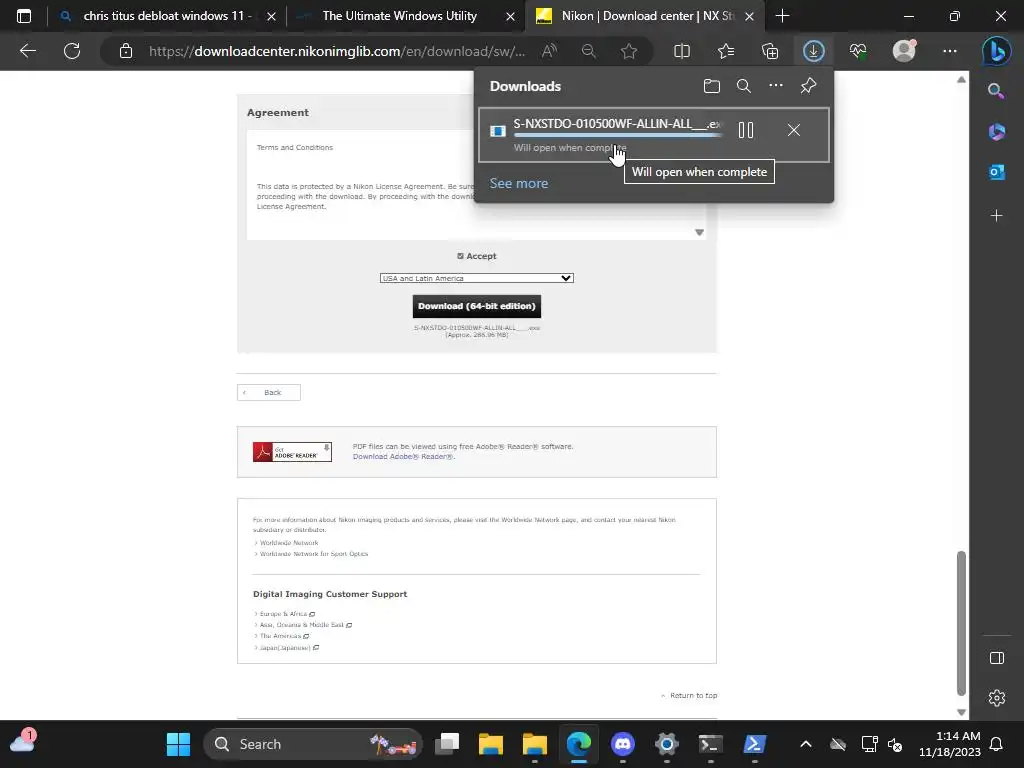Open Discord from the taskbar
1024x768 pixels.
pyautogui.click(x=622, y=744)
